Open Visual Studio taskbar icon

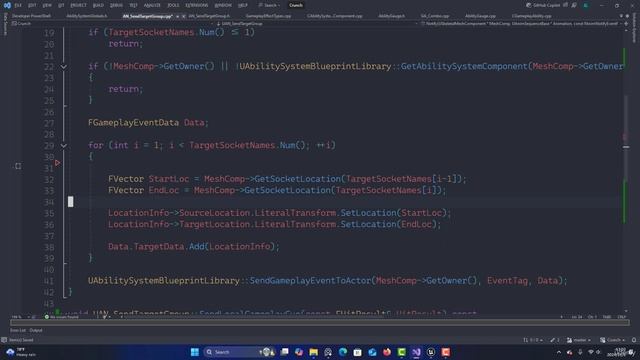(x=416, y=352)
